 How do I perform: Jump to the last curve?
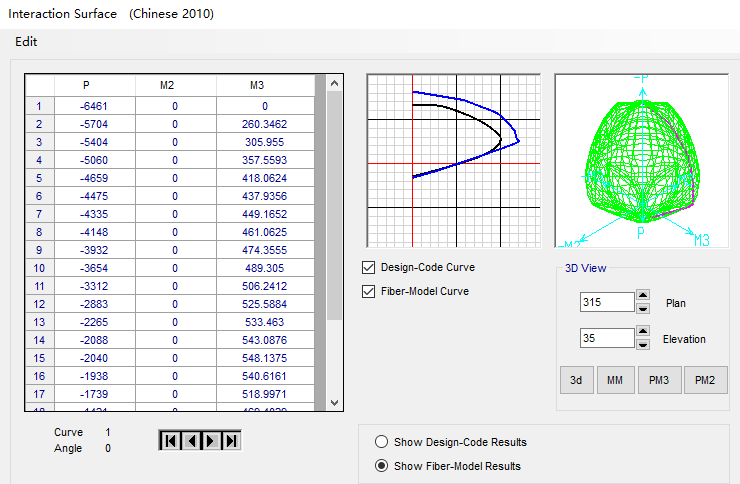point(232,440)
